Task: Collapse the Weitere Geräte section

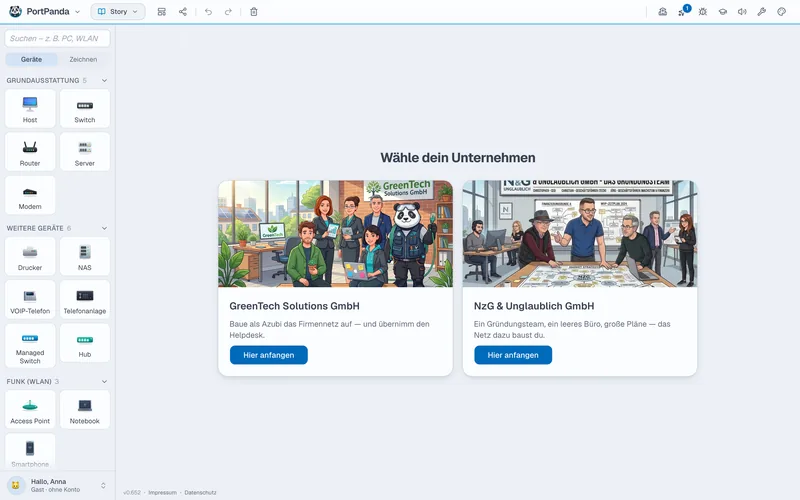Action: pyautogui.click(x=104, y=228)
